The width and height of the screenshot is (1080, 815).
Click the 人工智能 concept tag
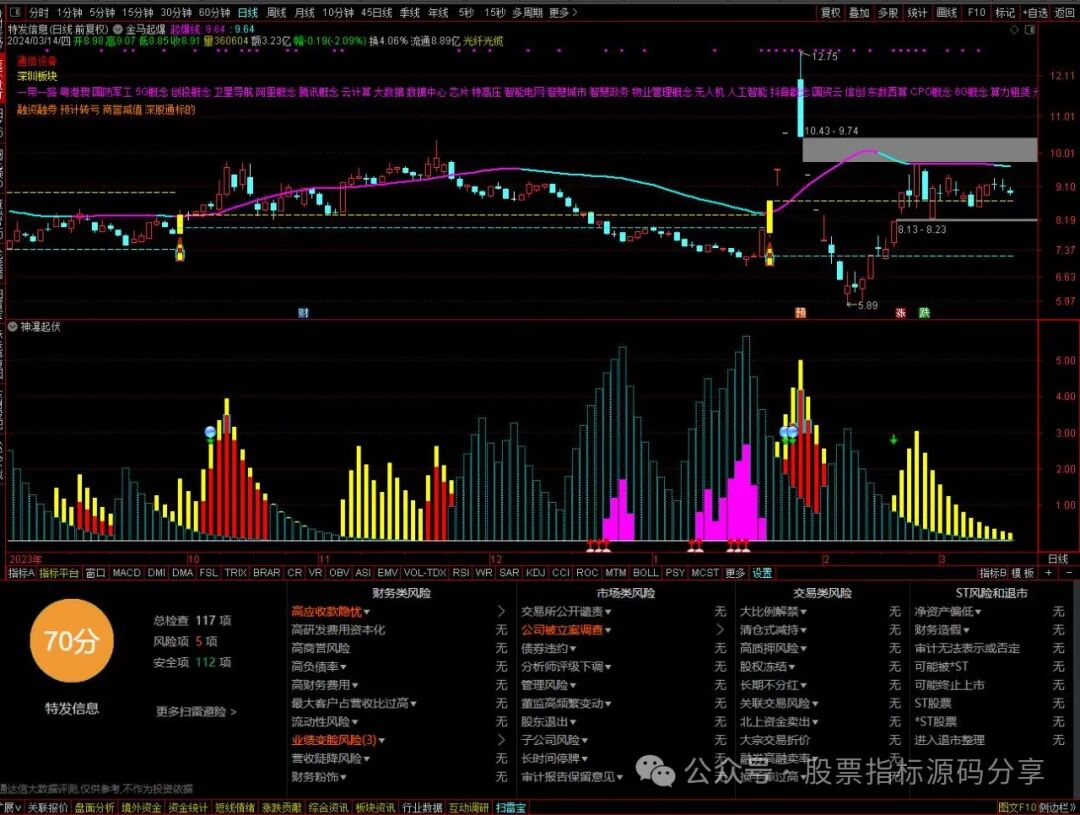(x=747, y=92)
